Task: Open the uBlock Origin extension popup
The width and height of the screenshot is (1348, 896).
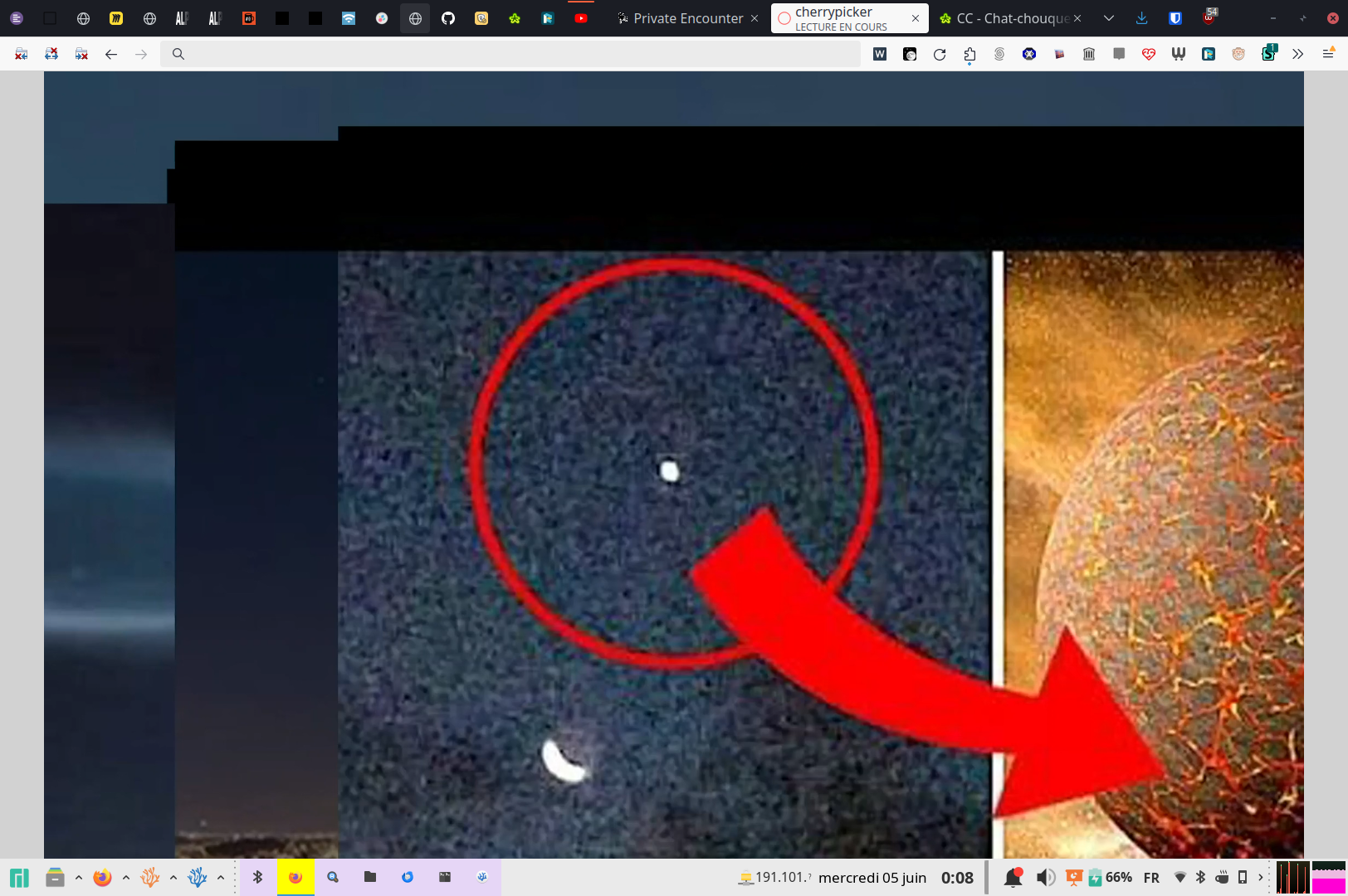Action: coord(1209,17)
